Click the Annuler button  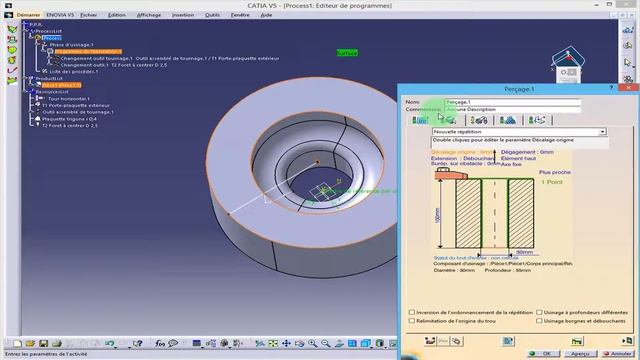[617, 353]
